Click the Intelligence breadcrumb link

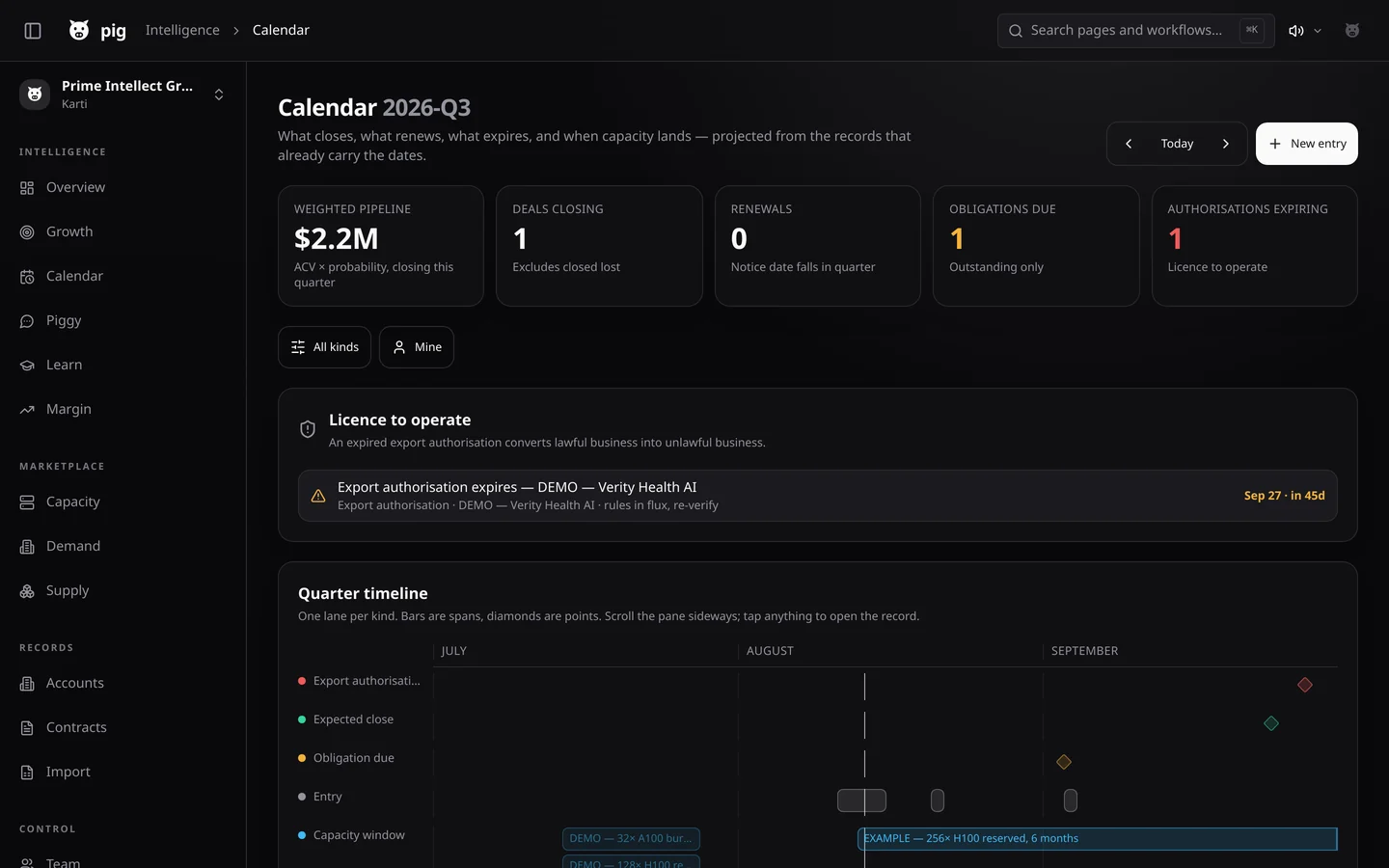182,31
